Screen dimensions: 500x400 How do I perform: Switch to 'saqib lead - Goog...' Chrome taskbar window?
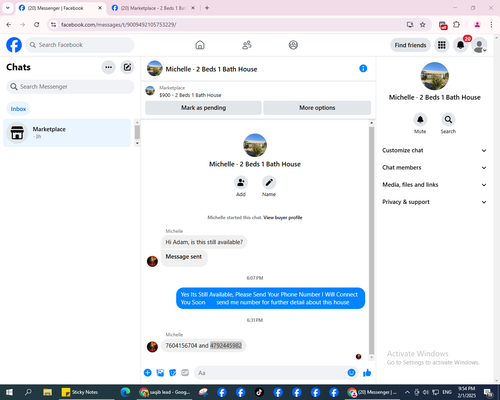point(165,392)
